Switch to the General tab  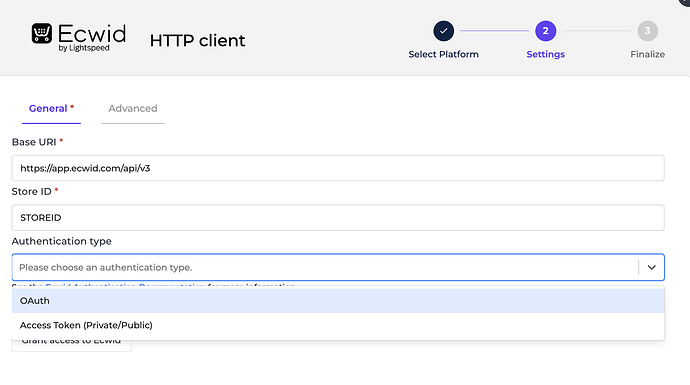click(51, 109)
